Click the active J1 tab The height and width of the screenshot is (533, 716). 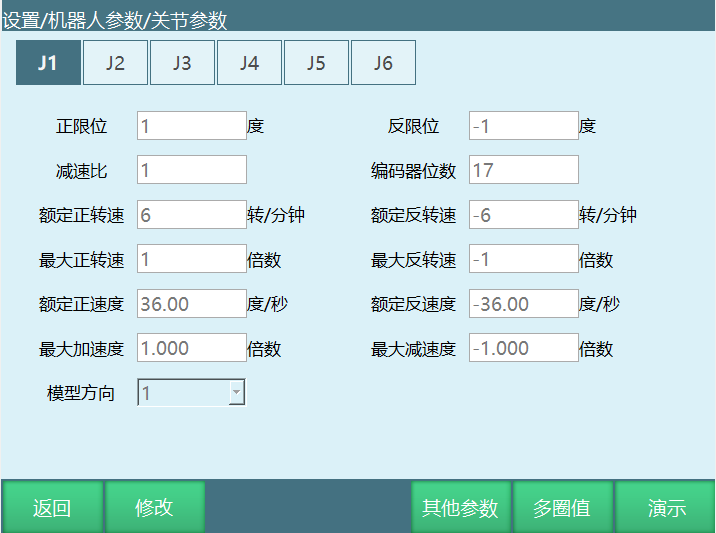click(x=48, y=63)
